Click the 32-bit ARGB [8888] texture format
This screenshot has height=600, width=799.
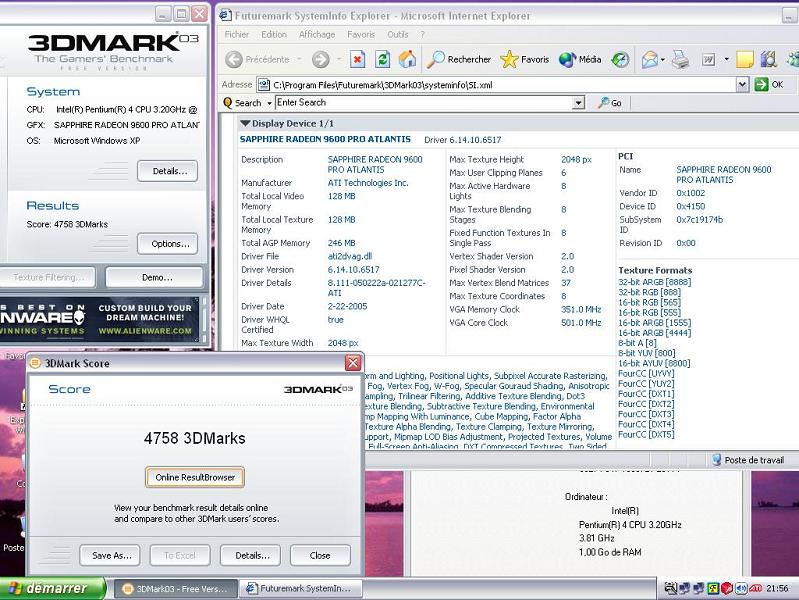[655, 282]
